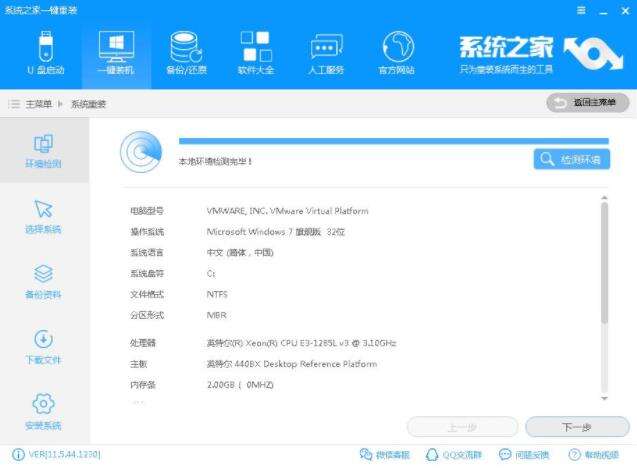Image resolution: width=637 pixels, height=470 pixels.
Task: Click the 440BX Desktop Reference Platform text
Action: coord(292,364)
